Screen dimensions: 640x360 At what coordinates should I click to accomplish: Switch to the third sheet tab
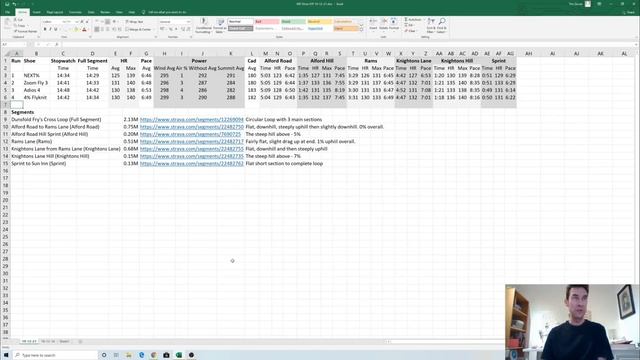click(64, 341)
